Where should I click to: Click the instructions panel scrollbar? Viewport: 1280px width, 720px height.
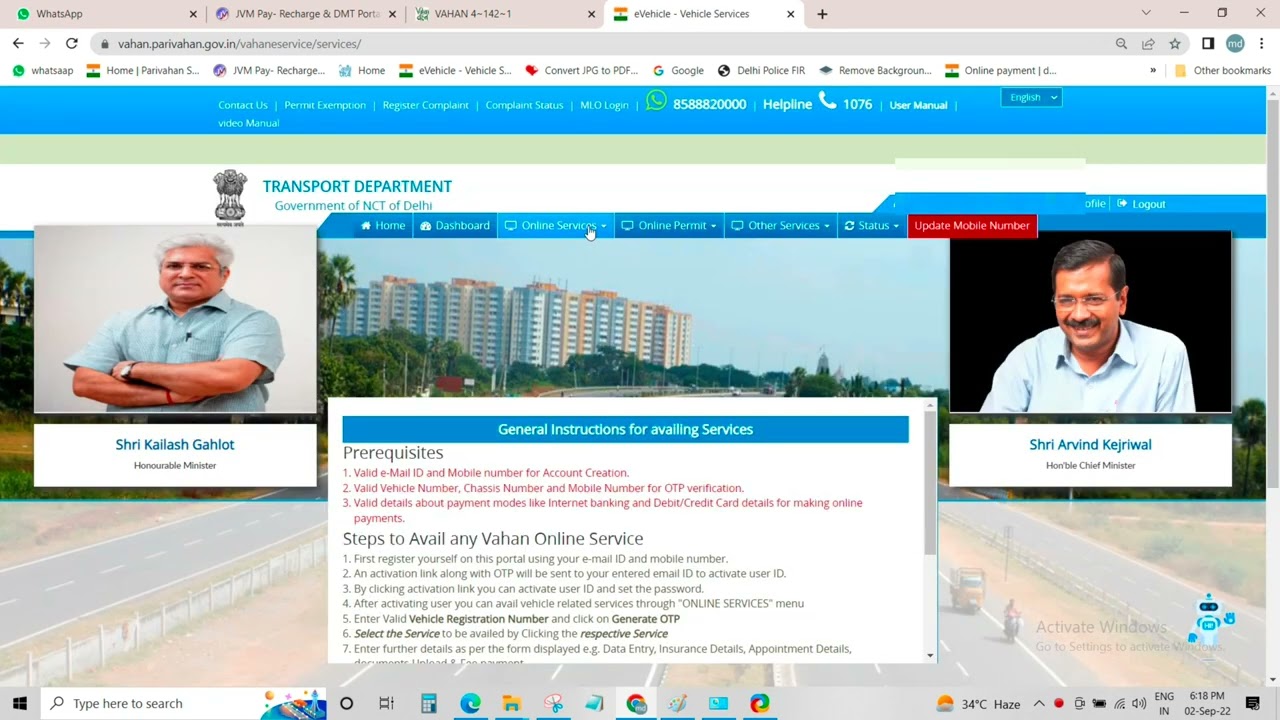(930, 483)
